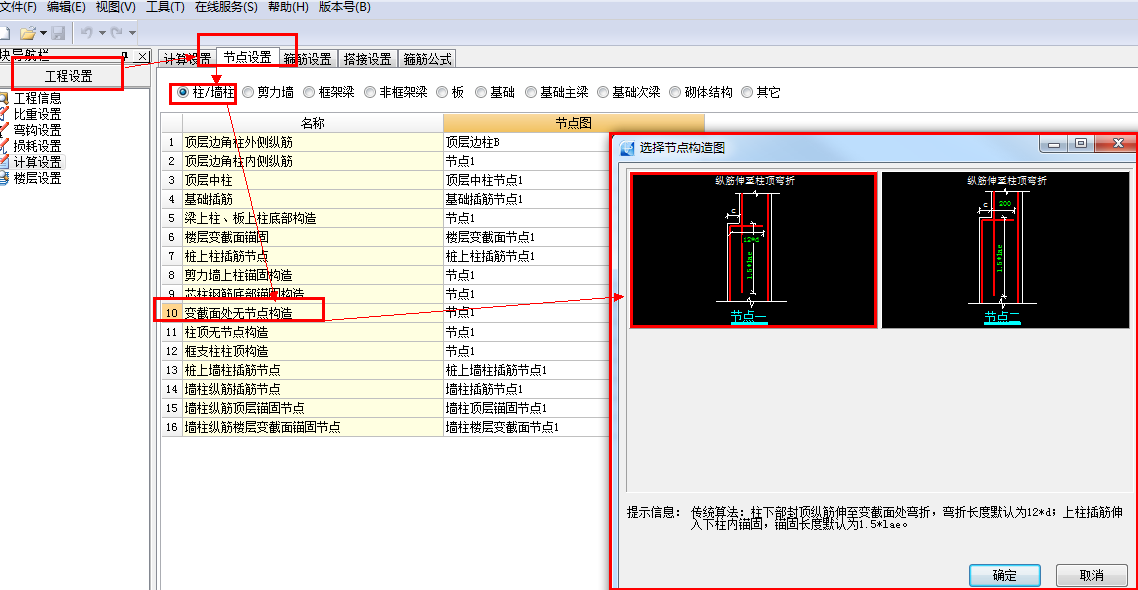Screen dimensions: 1138x590
Task: Open the 帮助(H) menu
Action: click(288, 7)
